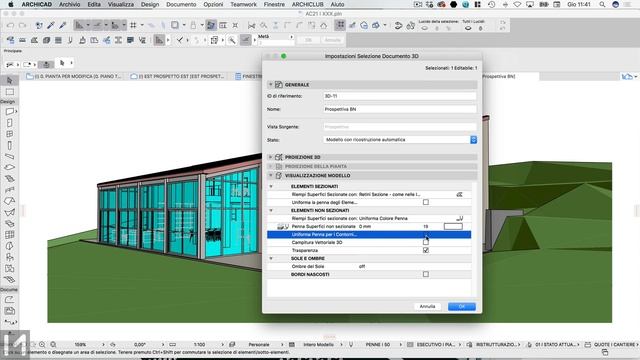
Task: Click the 109% zoom value in status bar
Action: 80,344
